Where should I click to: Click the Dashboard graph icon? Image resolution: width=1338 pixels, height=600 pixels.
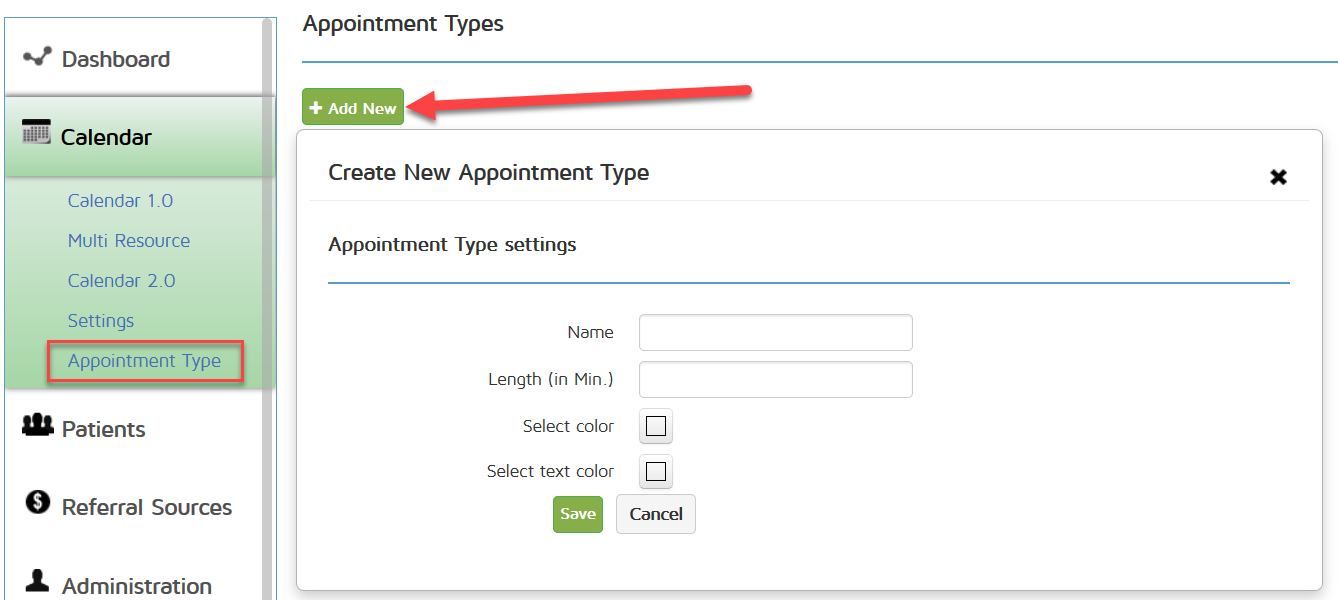coord(37,57)
